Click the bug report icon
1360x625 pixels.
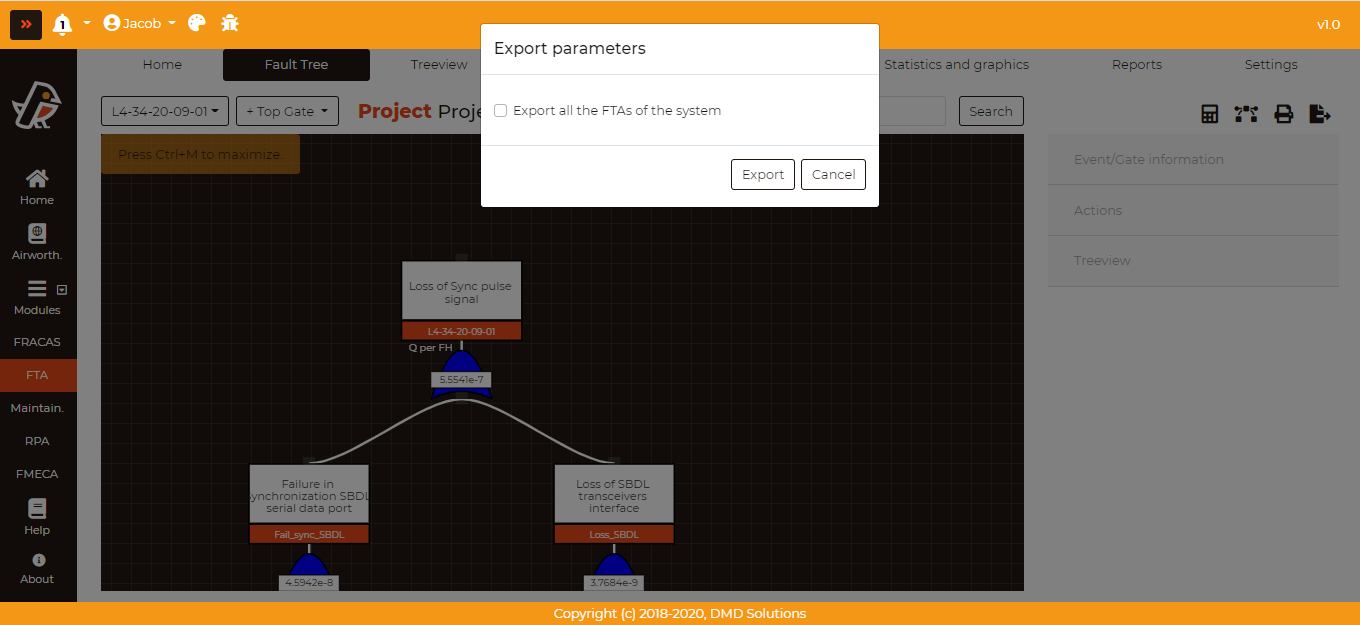[230, 23]
